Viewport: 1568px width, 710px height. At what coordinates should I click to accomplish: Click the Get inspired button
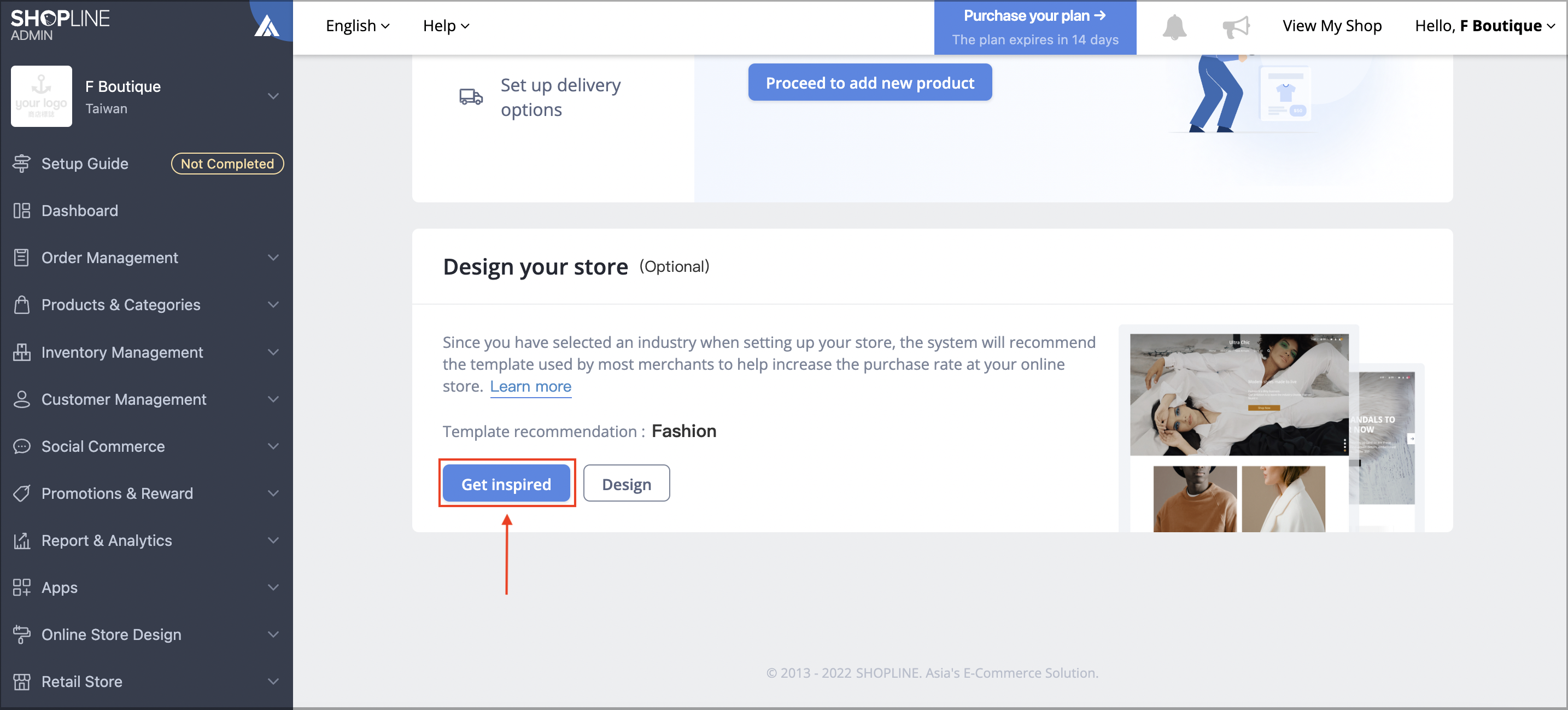tap(506, 483)
